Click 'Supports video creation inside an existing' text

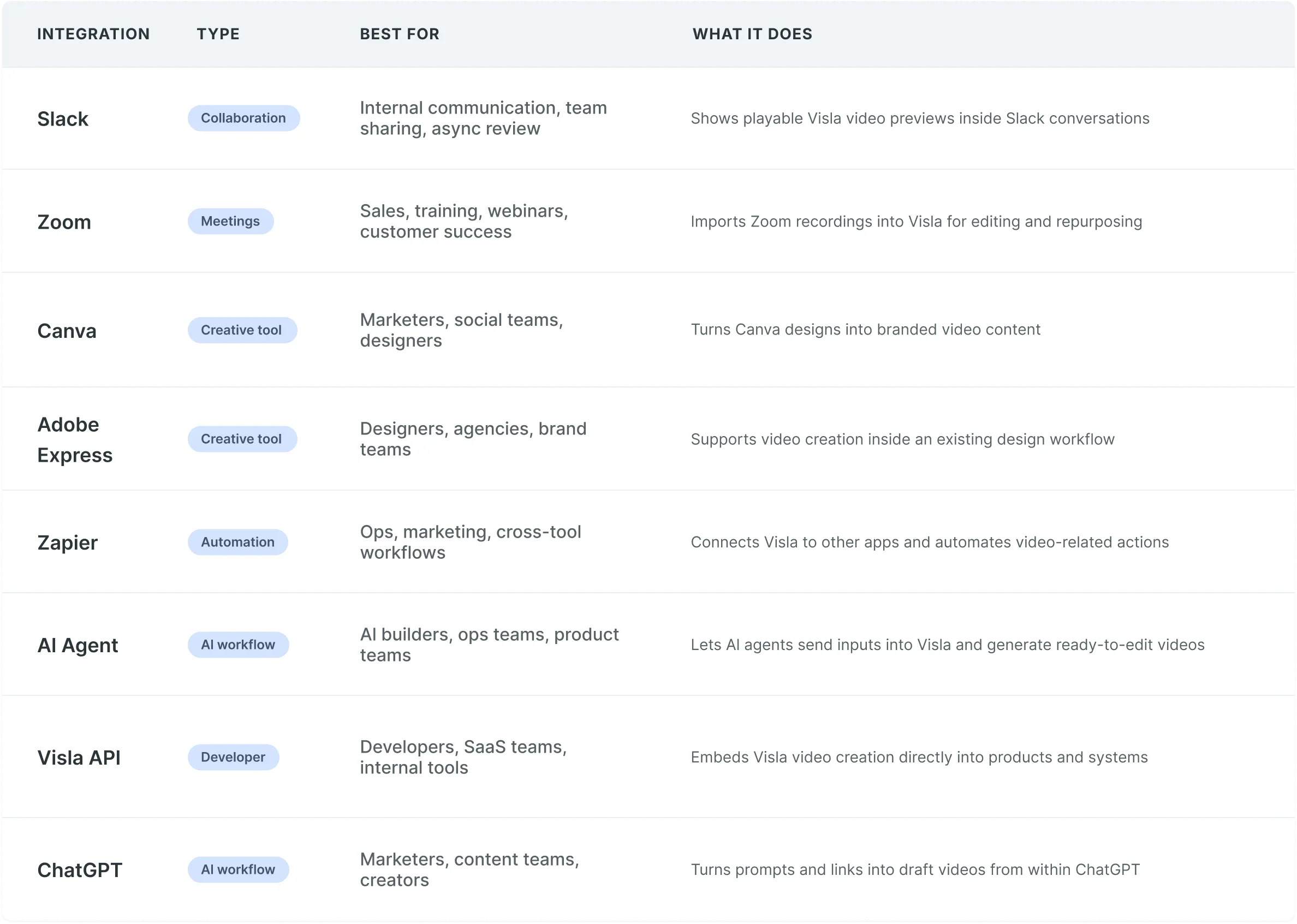[x=902, y=439]
